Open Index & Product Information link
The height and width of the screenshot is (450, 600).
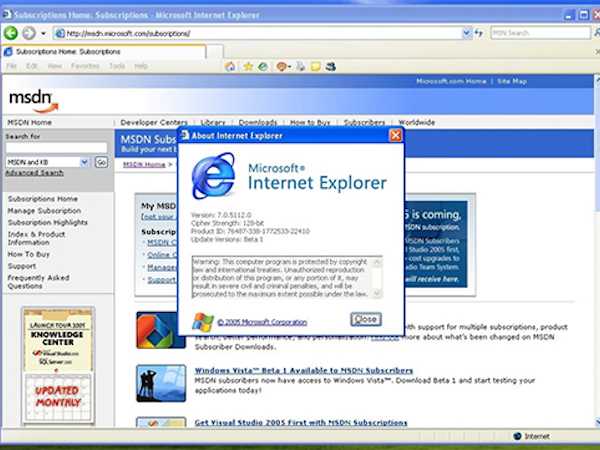[x=36, y=238]
